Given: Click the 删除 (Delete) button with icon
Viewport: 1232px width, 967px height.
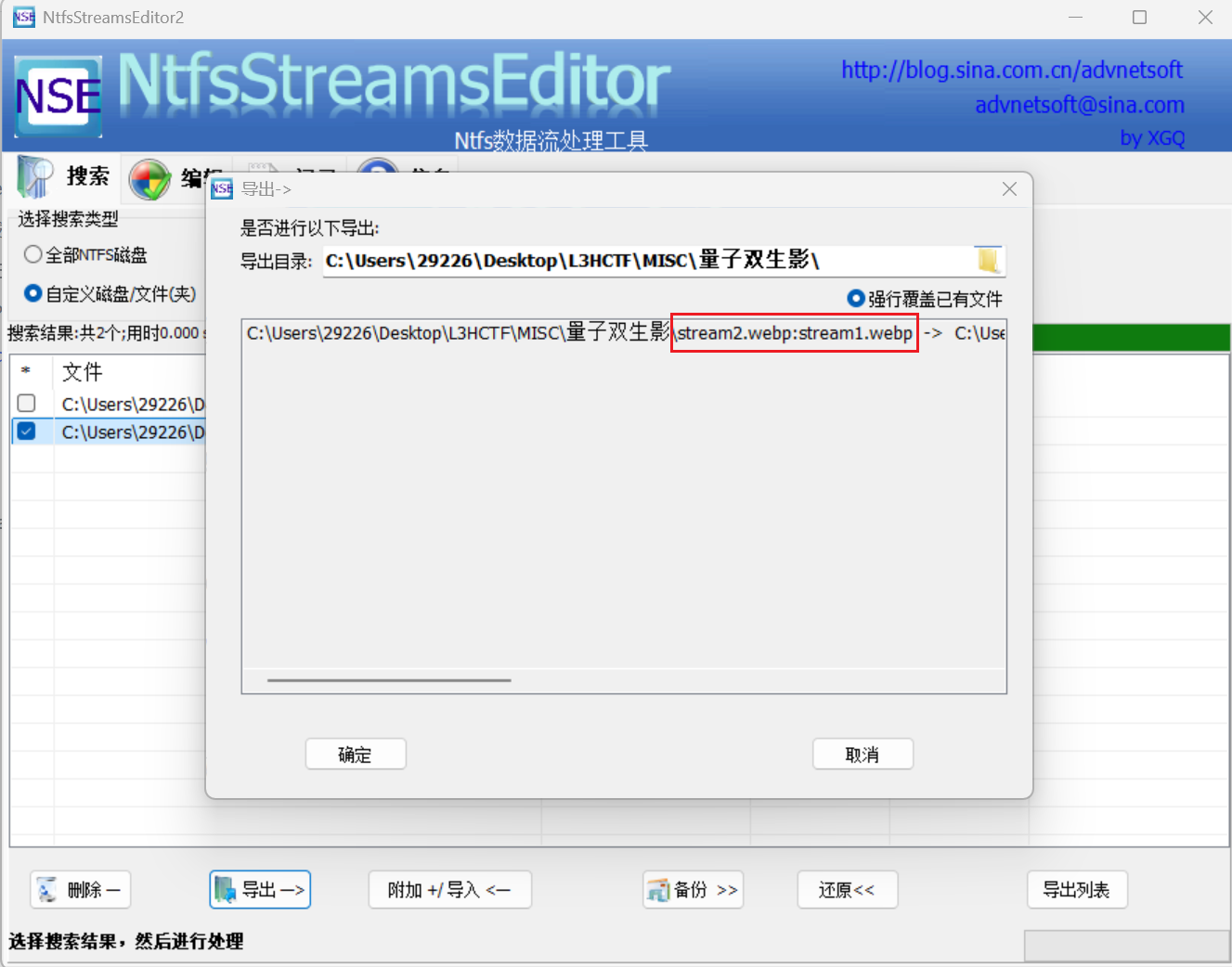Looking at the screenshot, I should [x=81, y=890].
